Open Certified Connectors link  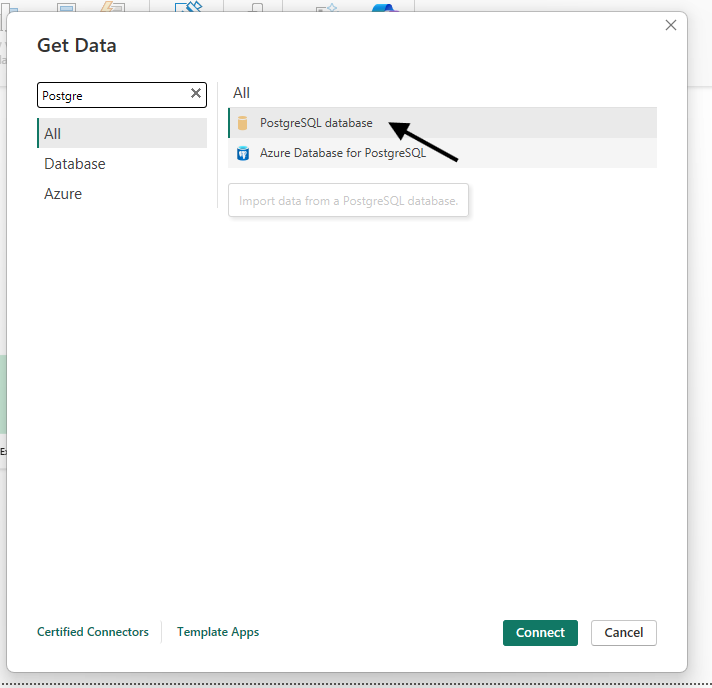(93, 632)
